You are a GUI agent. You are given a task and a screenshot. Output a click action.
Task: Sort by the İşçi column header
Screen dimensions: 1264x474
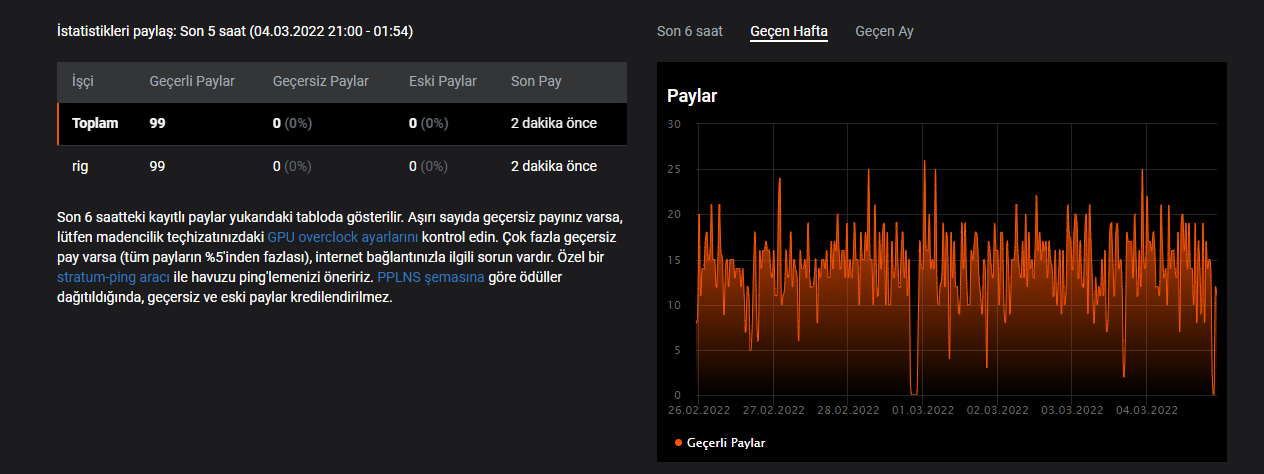pos(83,81)
